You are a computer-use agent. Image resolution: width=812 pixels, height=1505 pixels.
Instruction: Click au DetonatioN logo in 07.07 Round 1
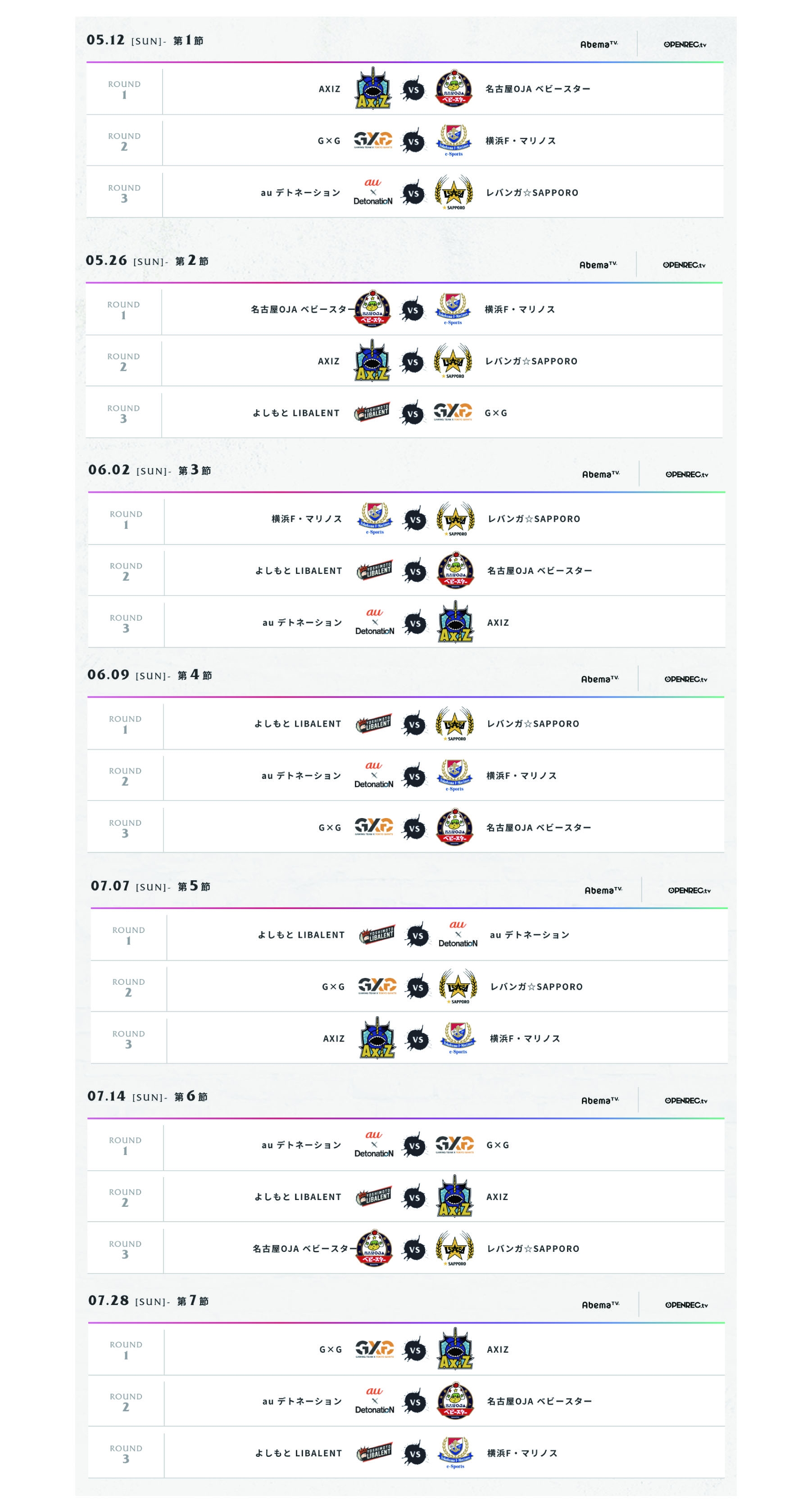pyautogui.click(x=458, y=934)
